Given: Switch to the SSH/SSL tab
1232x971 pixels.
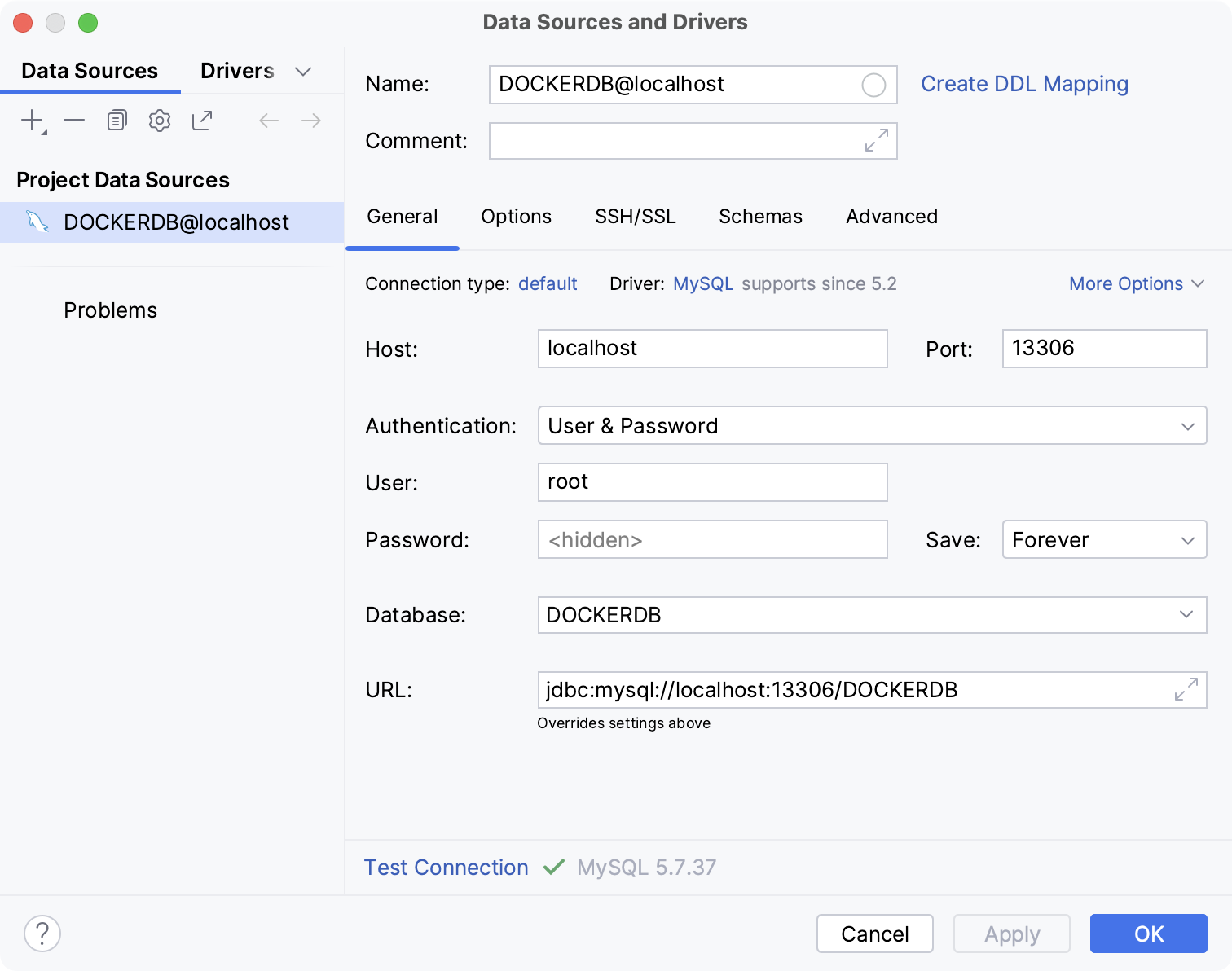Looking at the screenshot, I should [x=636, y=217].
